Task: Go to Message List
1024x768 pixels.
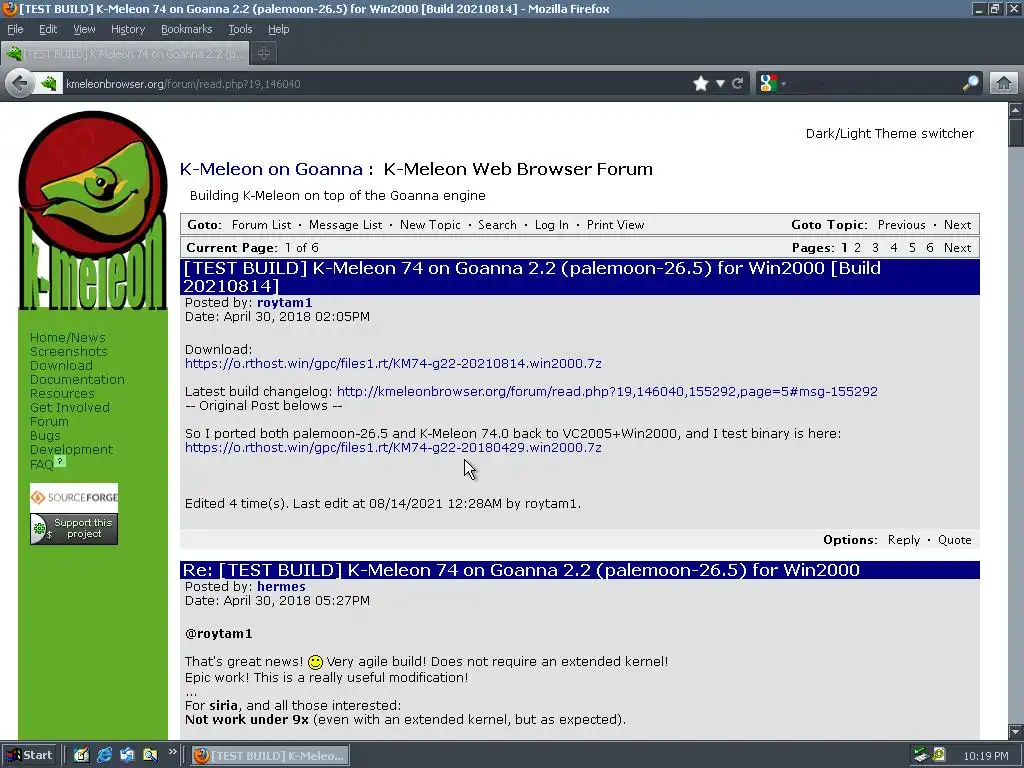Action: click(345, 225)
